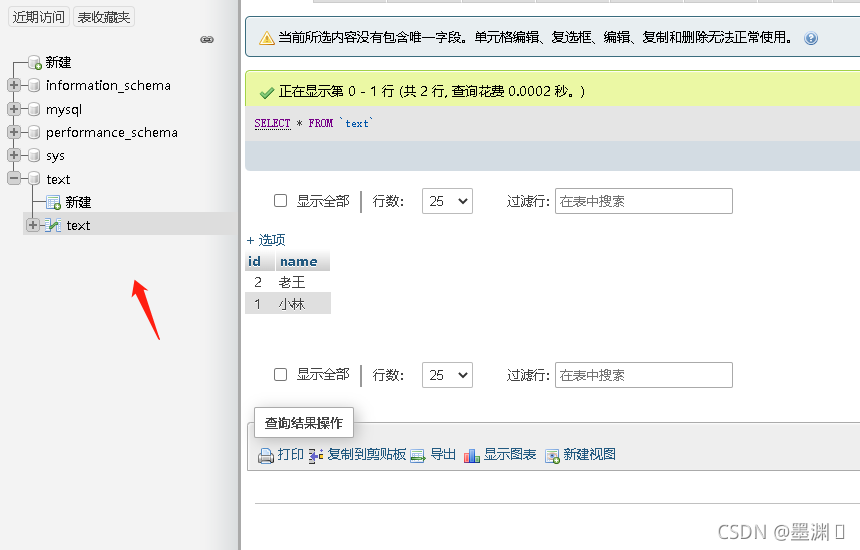Open the lower row count dropdown
The width and height of the screenshot is (860, 550).
pos(447,375)
